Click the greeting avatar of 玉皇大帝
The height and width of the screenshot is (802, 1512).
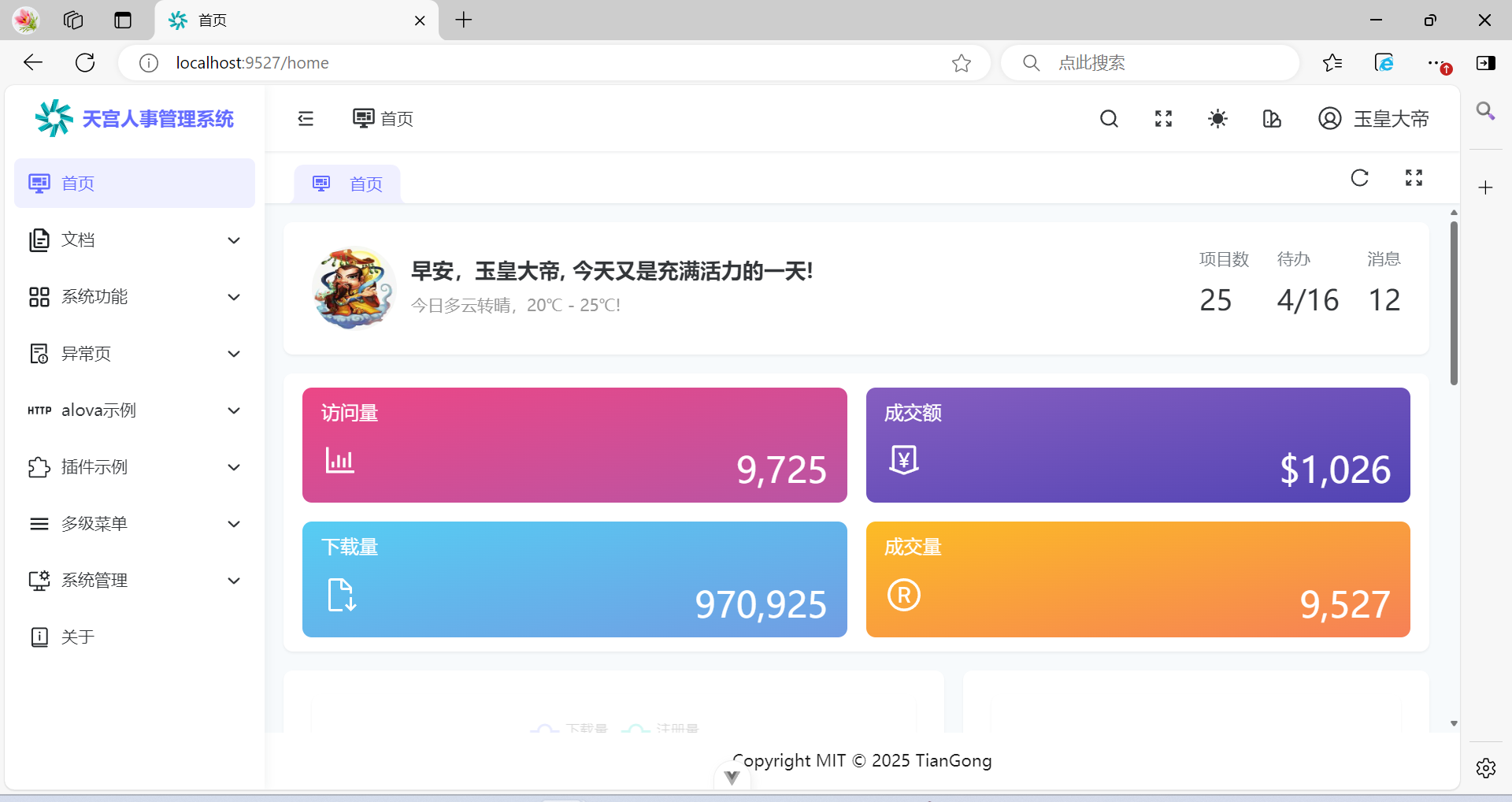click(353, 288)
